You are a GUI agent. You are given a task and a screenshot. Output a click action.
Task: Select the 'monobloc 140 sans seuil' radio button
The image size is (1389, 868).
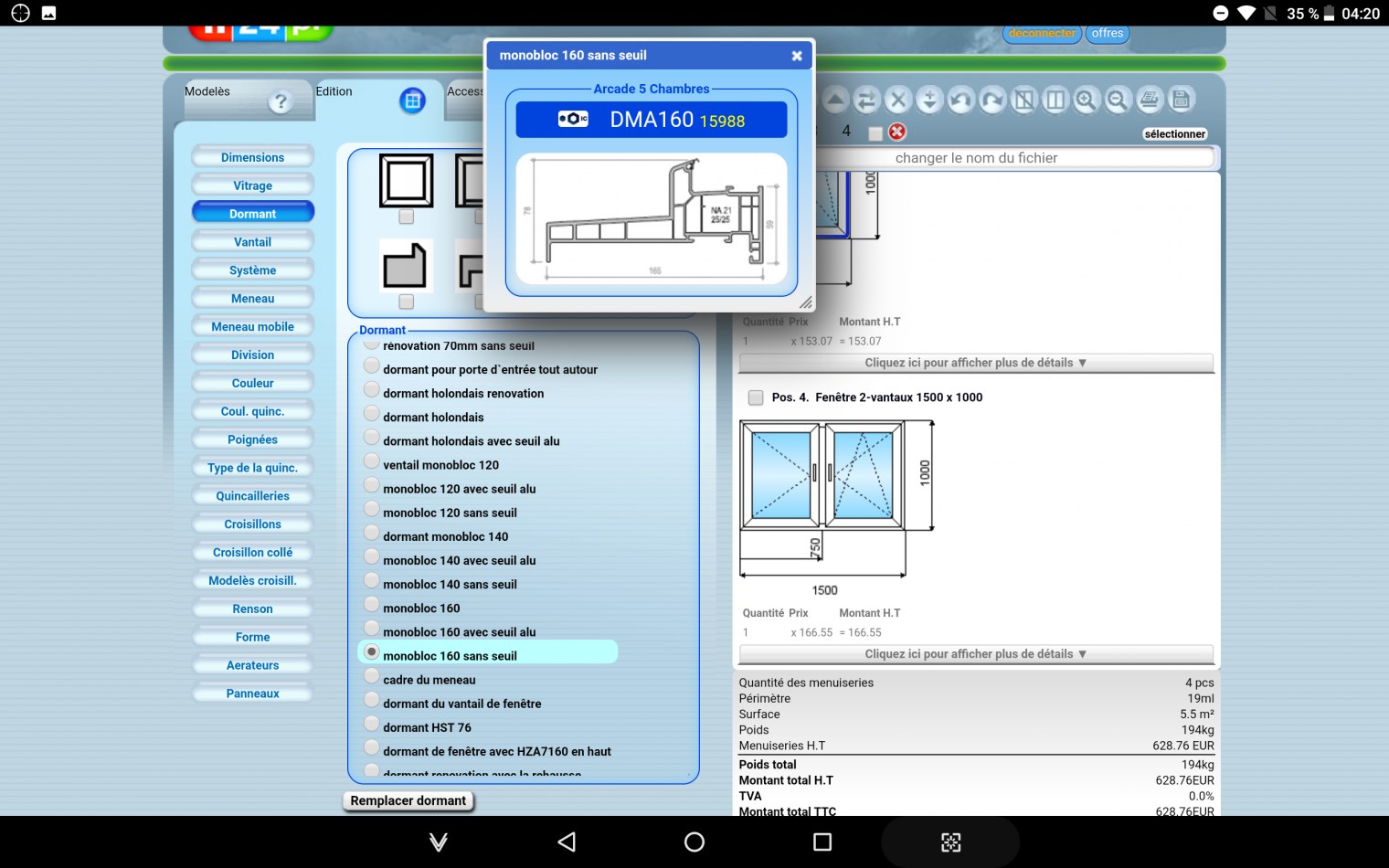click(372, 581)
